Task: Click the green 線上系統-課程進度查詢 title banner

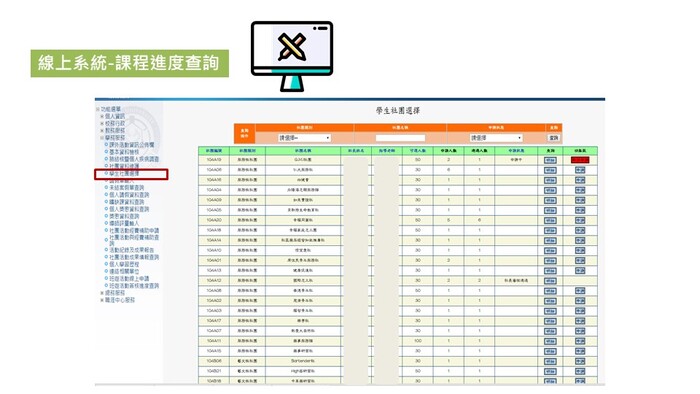Action: pos(129,63)
